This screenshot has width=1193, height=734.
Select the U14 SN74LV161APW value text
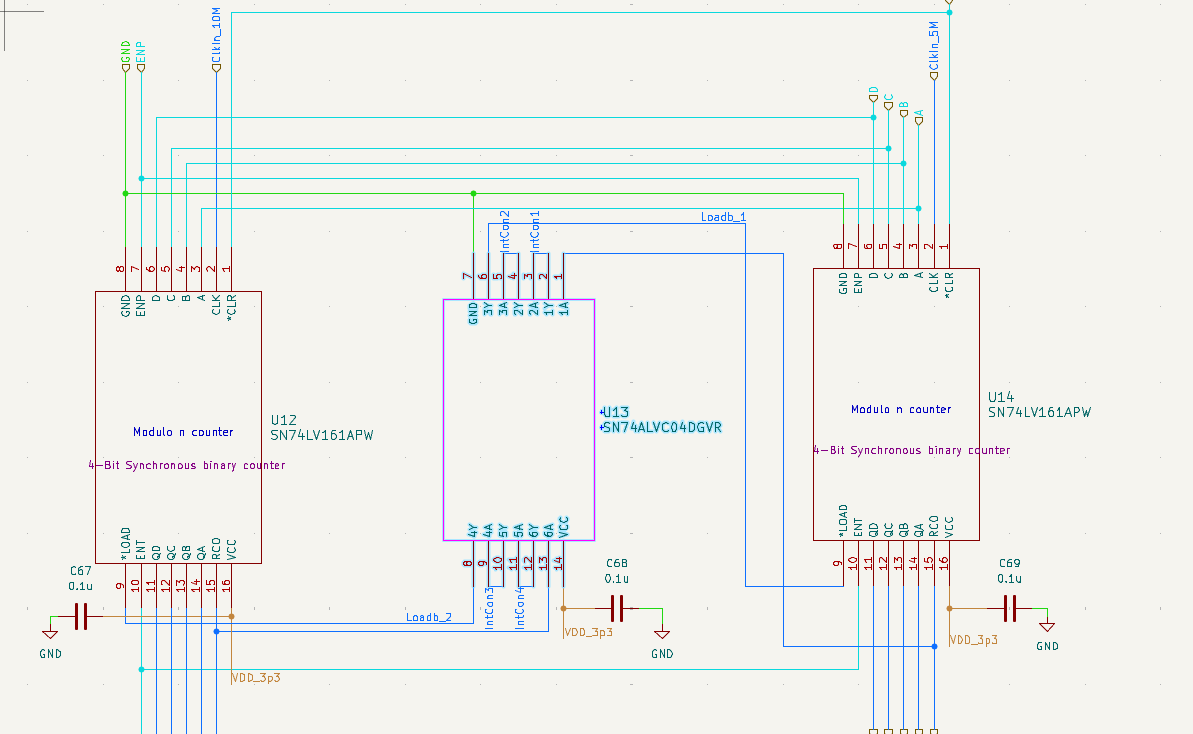[x=1039, y=412]
